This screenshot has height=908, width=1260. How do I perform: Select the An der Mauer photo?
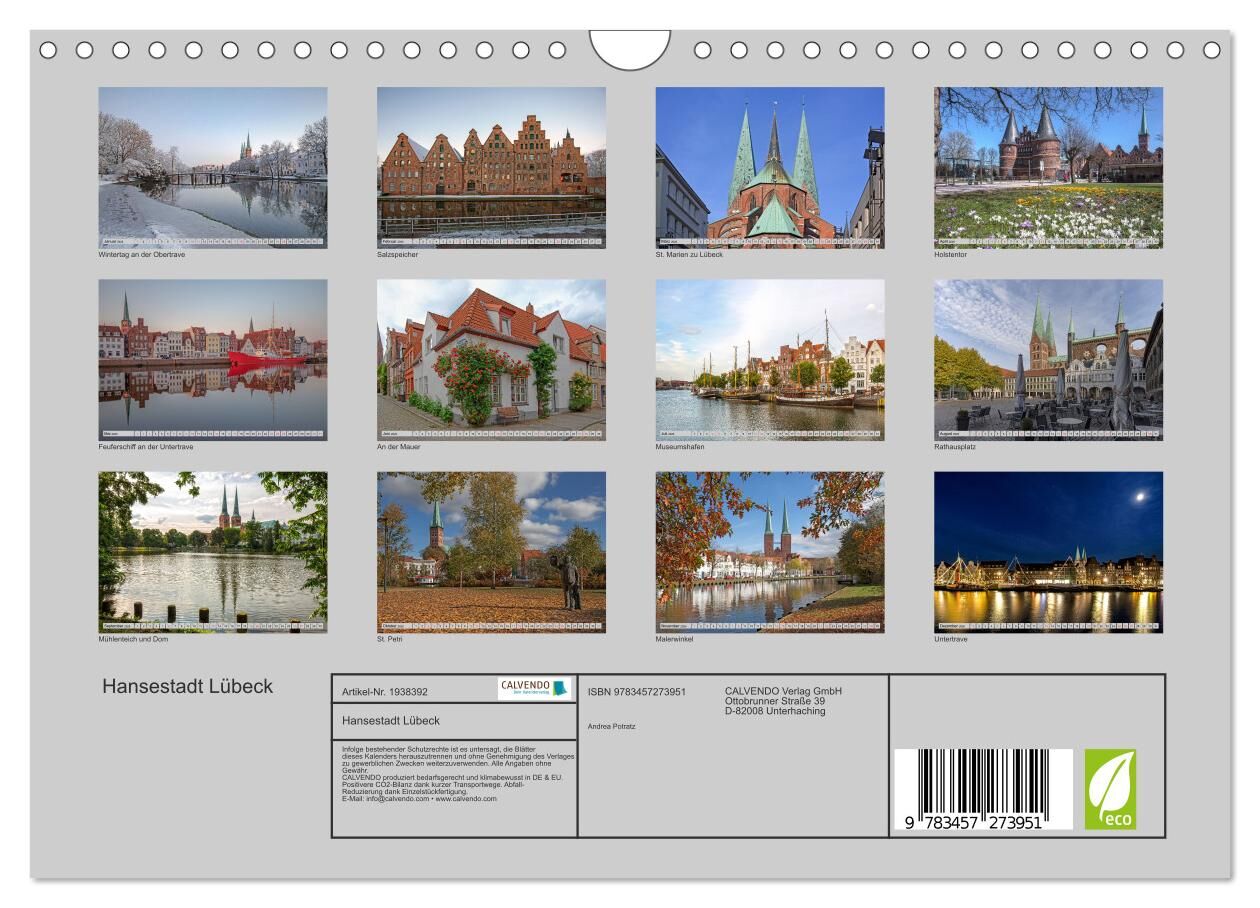(x=491, y=359)
